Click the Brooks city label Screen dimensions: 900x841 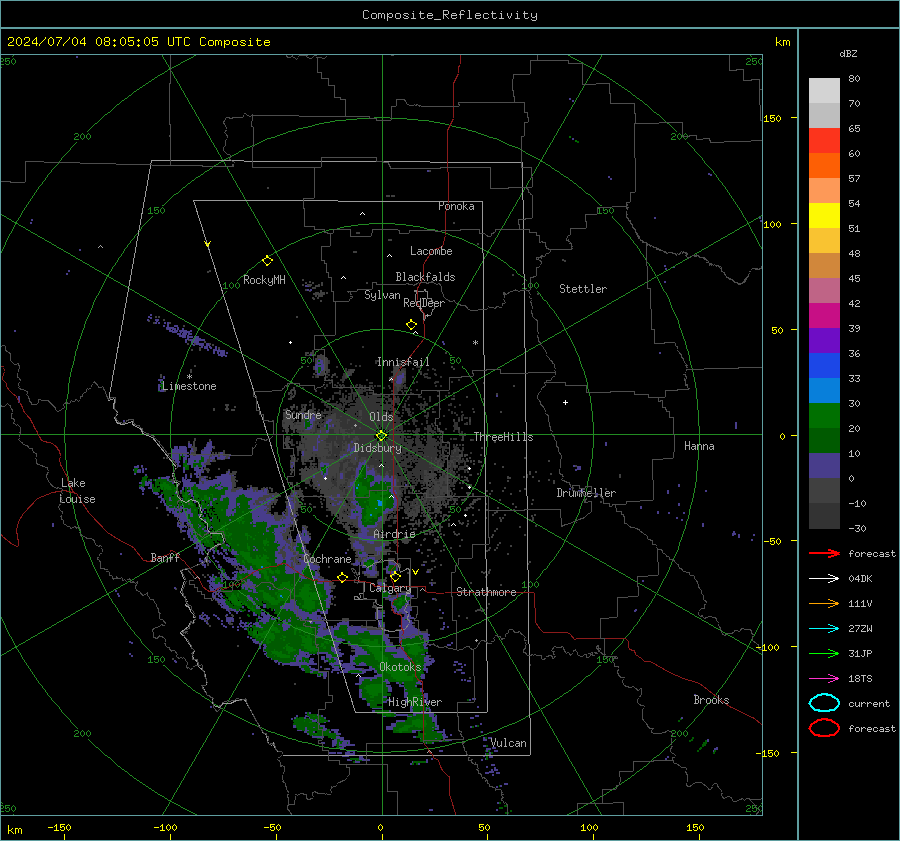[x=711, y=700]
